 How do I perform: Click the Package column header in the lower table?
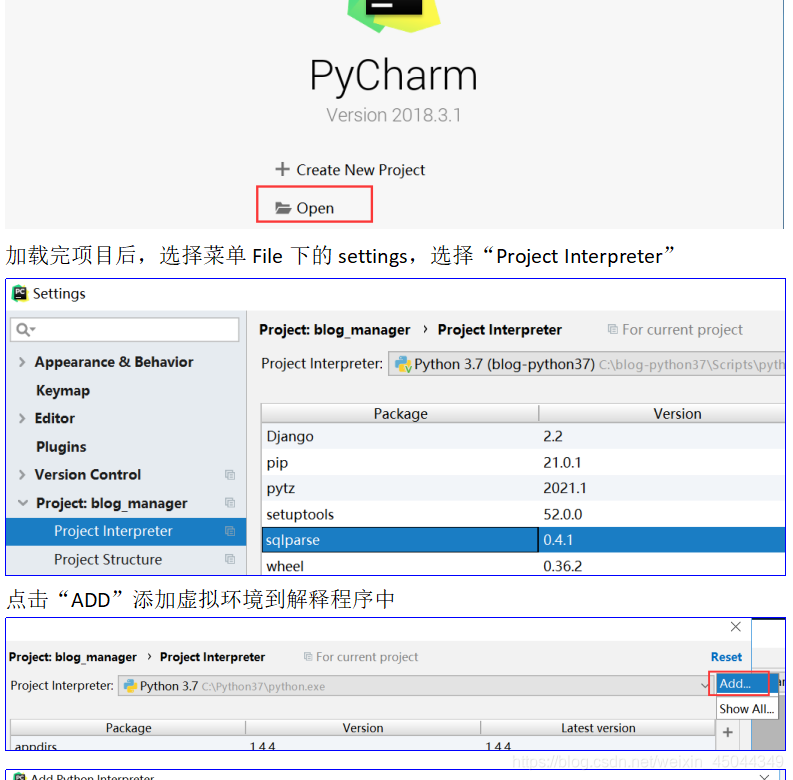(128, 728)
